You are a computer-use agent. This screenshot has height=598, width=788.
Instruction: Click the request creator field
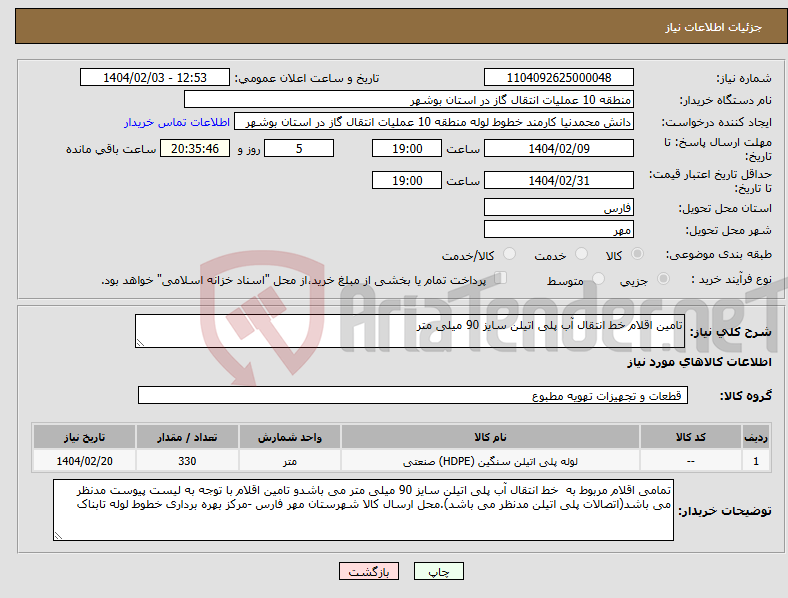pos(434,122)
